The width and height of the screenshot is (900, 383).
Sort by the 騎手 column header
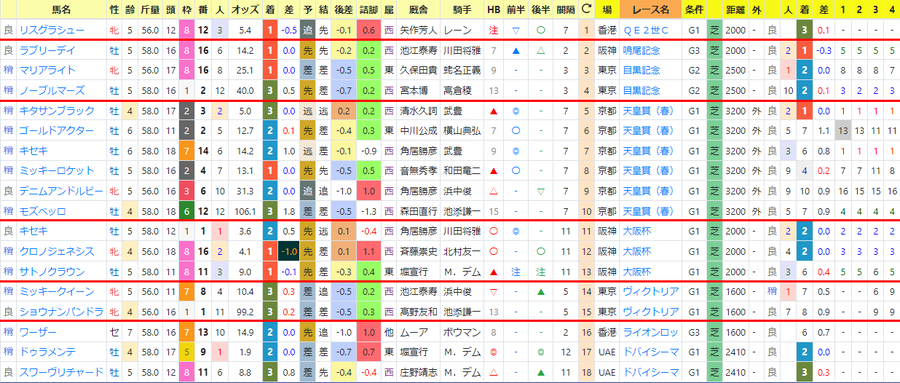(462, 10)
